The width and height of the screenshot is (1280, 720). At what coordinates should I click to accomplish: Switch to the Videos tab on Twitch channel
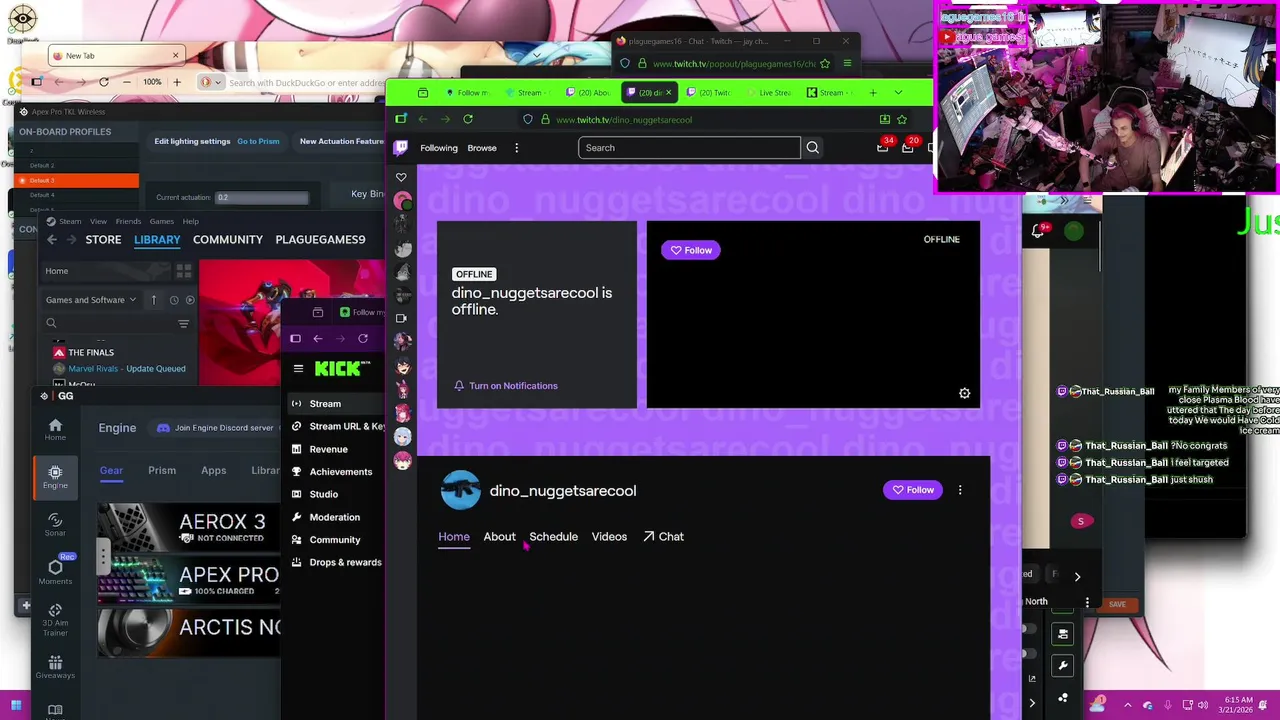click(x=609, y=537)
